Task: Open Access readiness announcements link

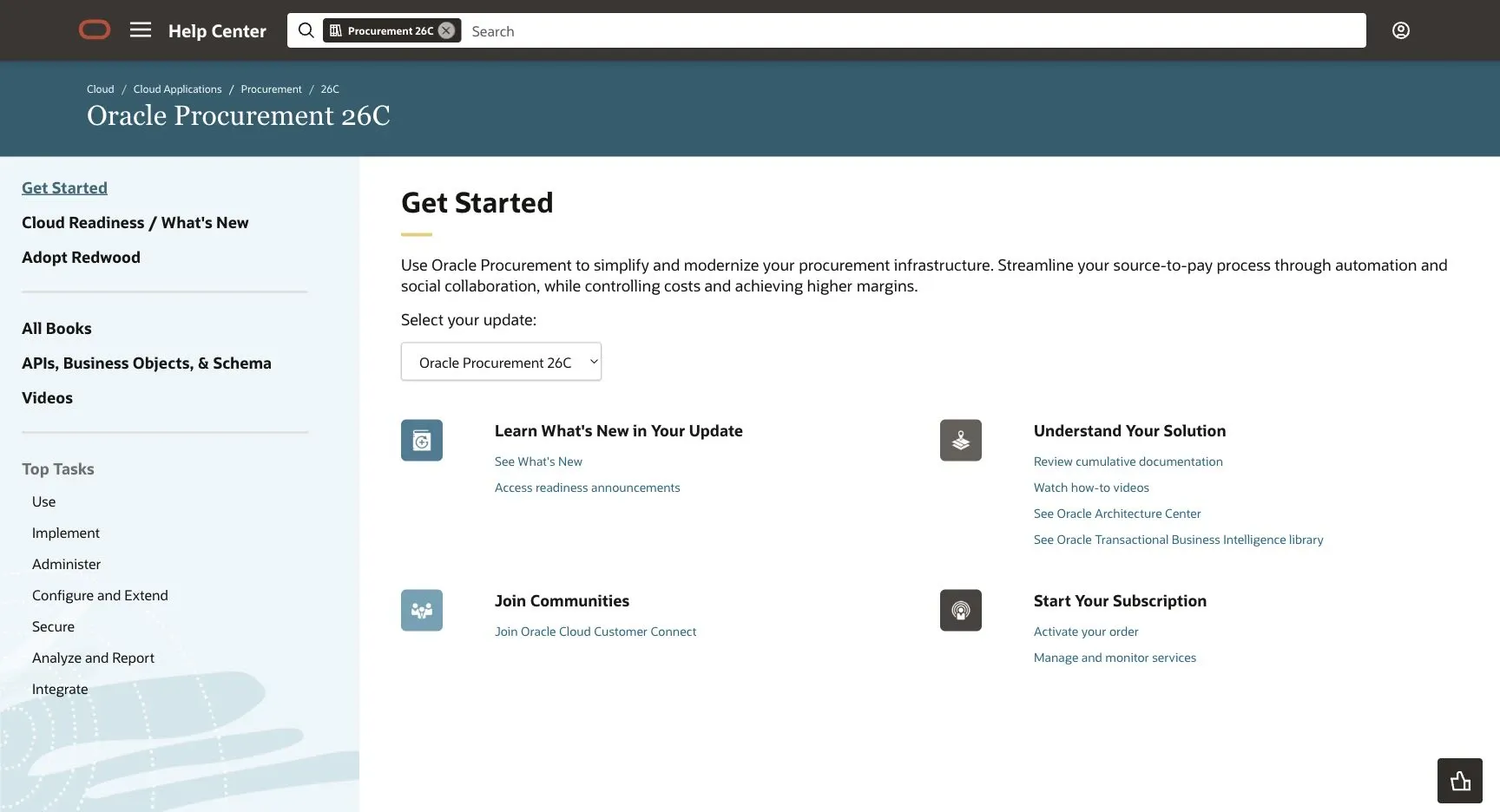Action: pos(587,488)
